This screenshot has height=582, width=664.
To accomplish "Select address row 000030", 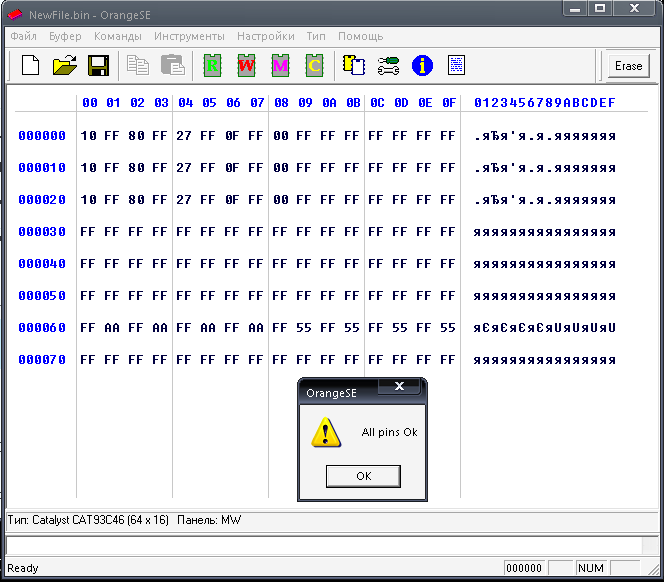I will (x=42, y=232).
